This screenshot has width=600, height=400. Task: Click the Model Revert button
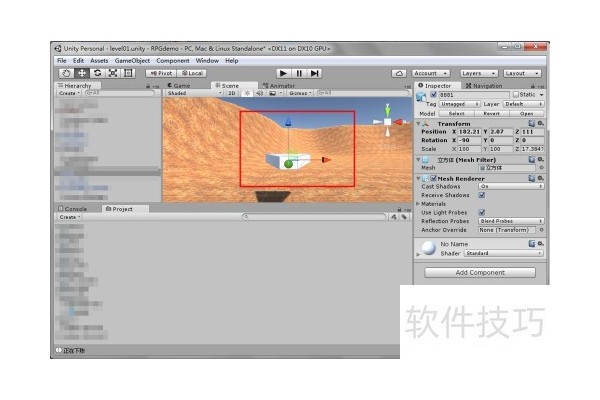[491, 114]
